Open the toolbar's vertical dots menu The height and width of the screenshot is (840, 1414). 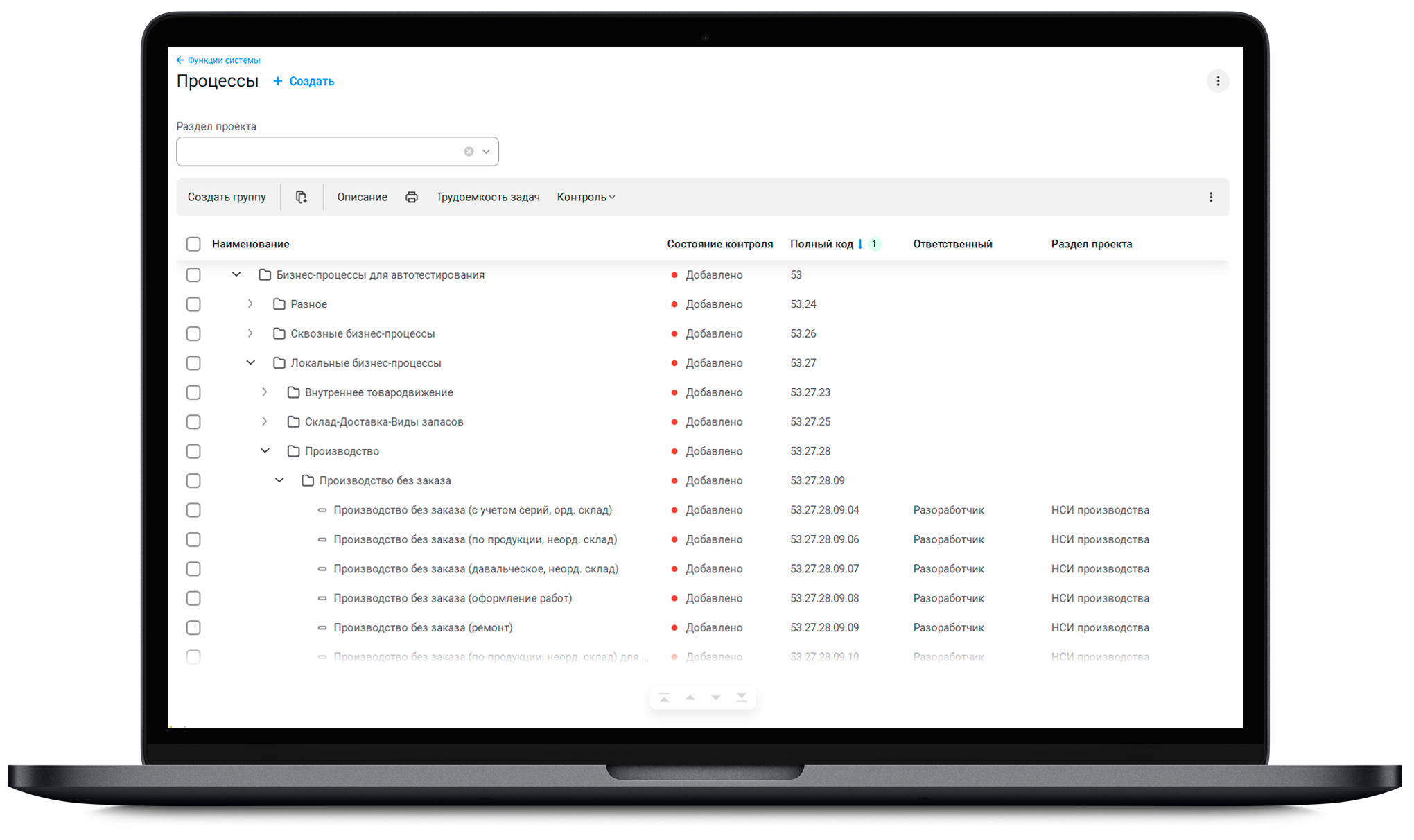[x=1211, y=198]
